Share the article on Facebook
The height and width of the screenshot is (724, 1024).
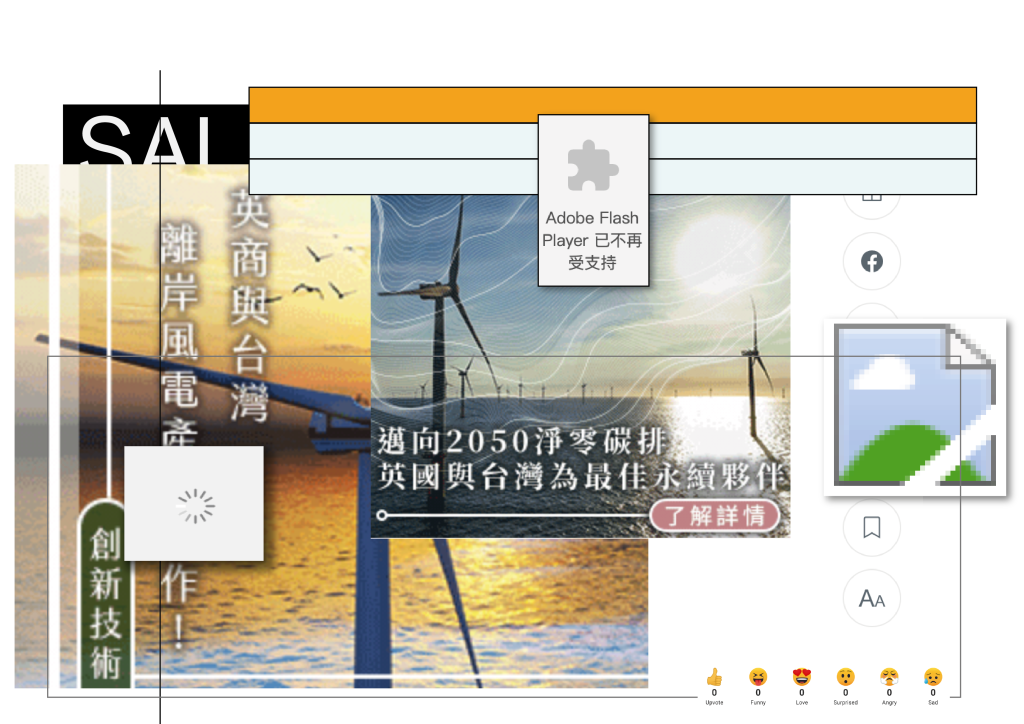(871, 261)
